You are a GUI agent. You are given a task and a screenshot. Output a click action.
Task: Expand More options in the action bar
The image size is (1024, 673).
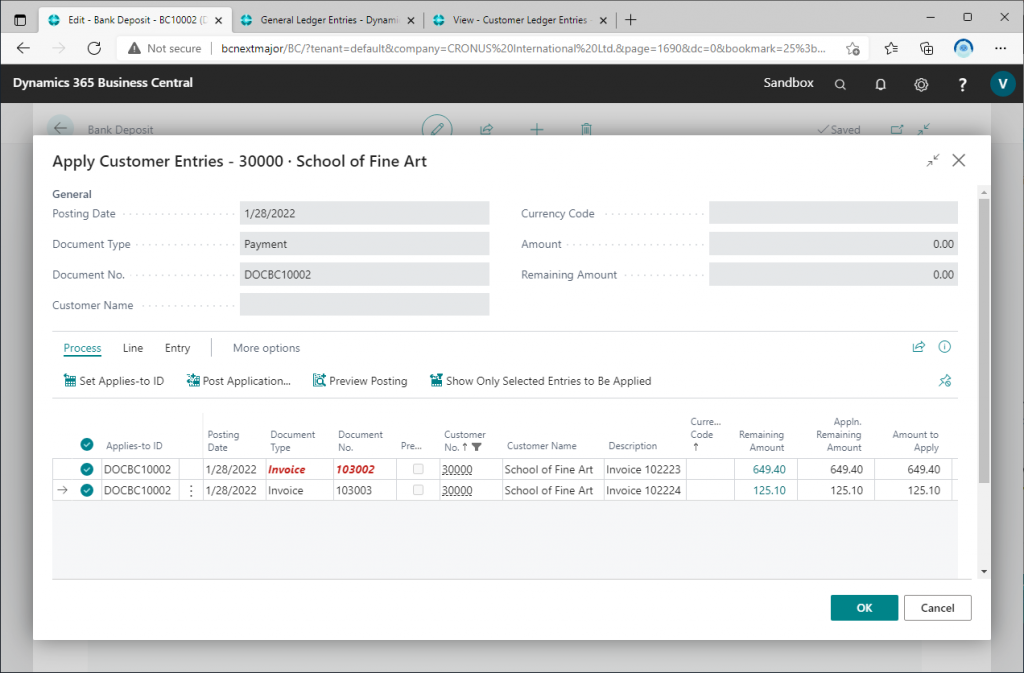(x=266, y=348)
